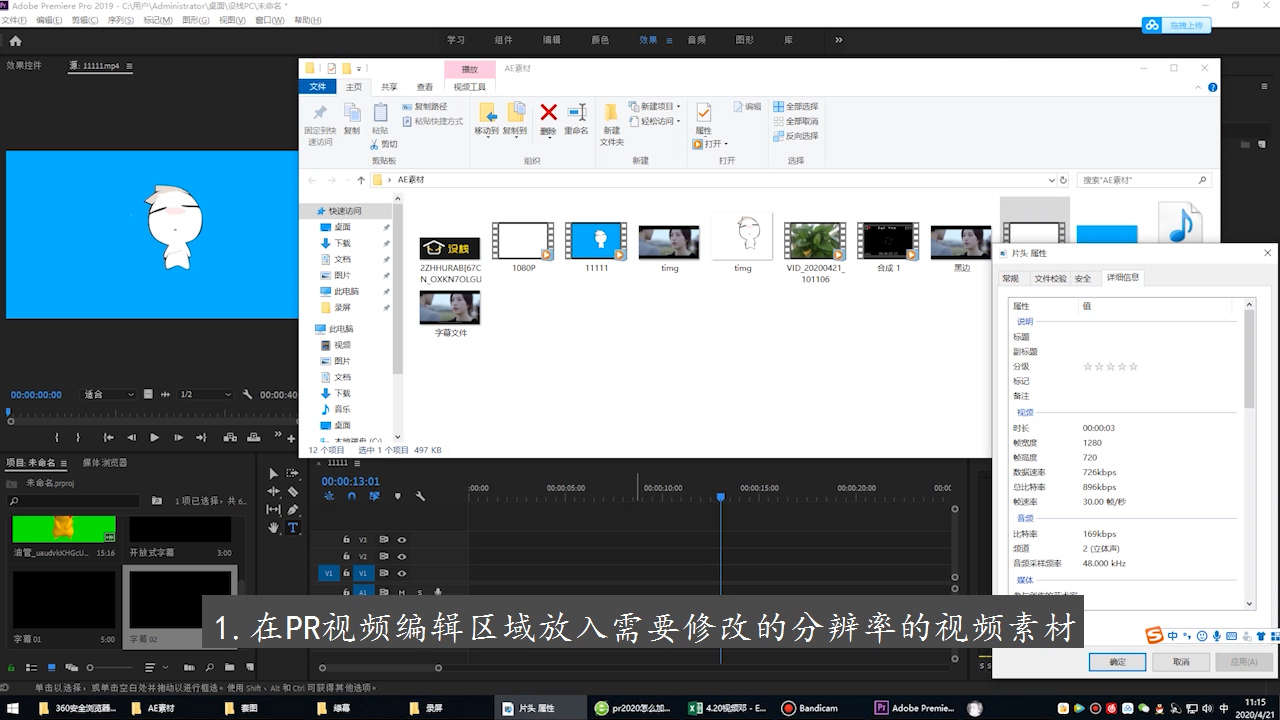
Task: Toggle V1 source patching button
Action: point(329,573)
